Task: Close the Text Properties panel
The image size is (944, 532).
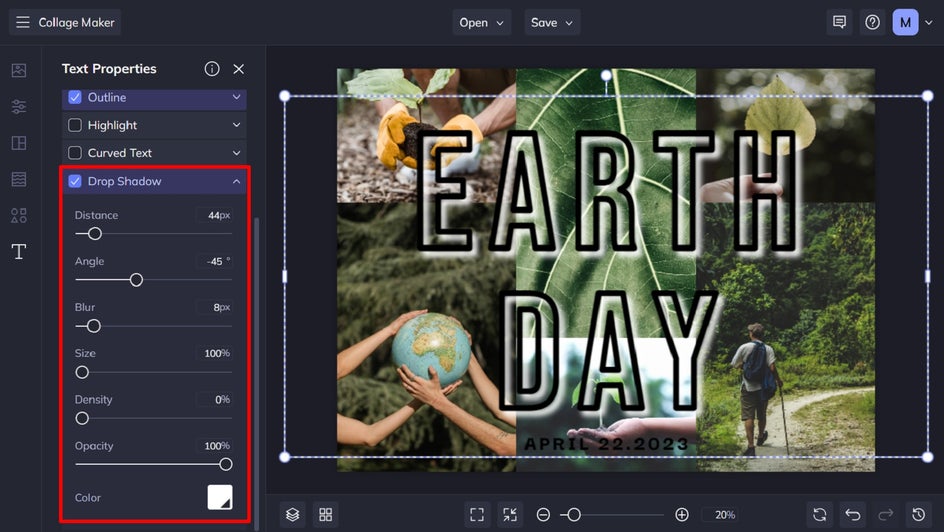Action: point(238,69)
